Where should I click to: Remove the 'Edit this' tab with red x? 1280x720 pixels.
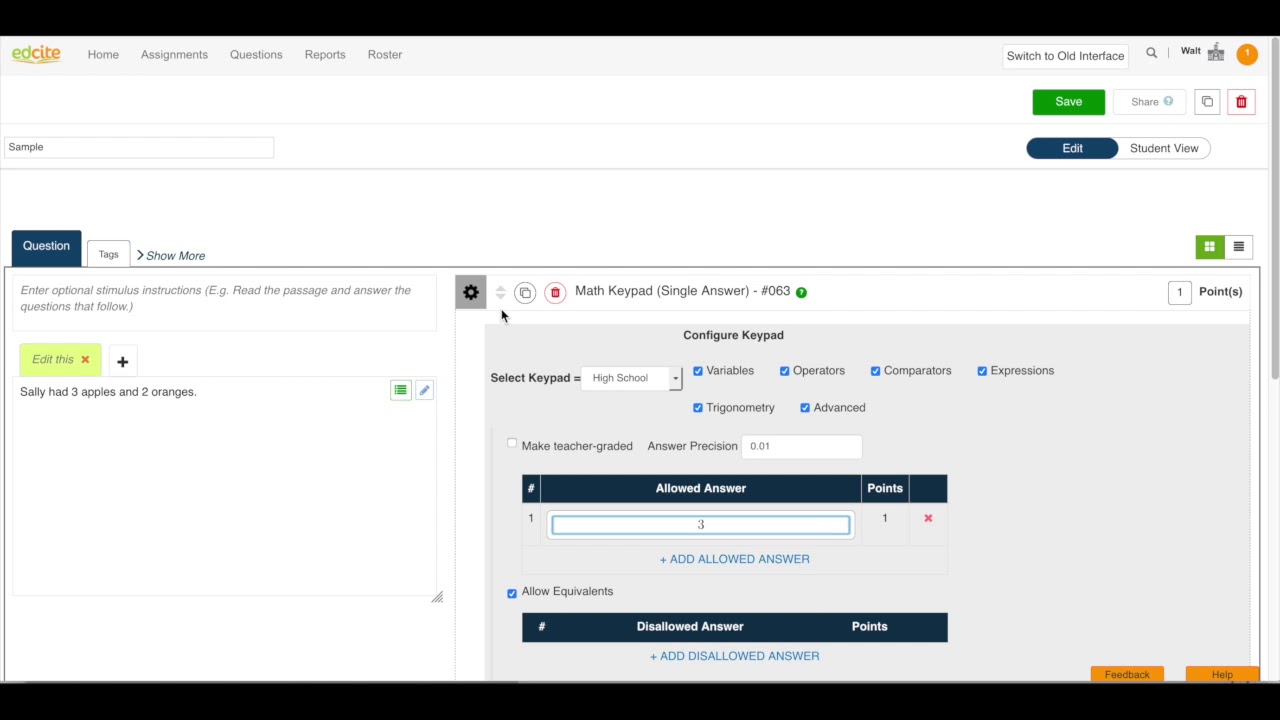85,359
